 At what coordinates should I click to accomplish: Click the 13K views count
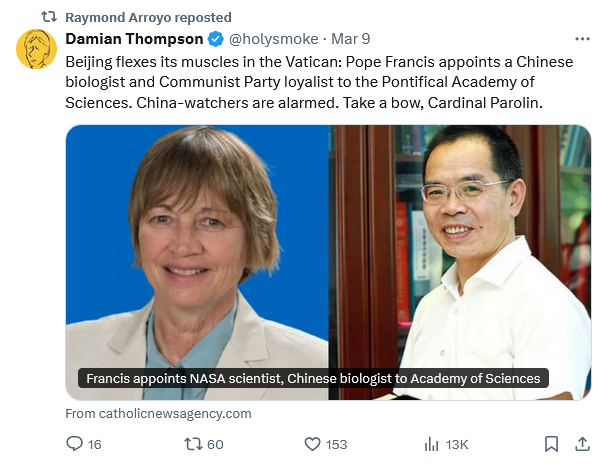point(457,444)
